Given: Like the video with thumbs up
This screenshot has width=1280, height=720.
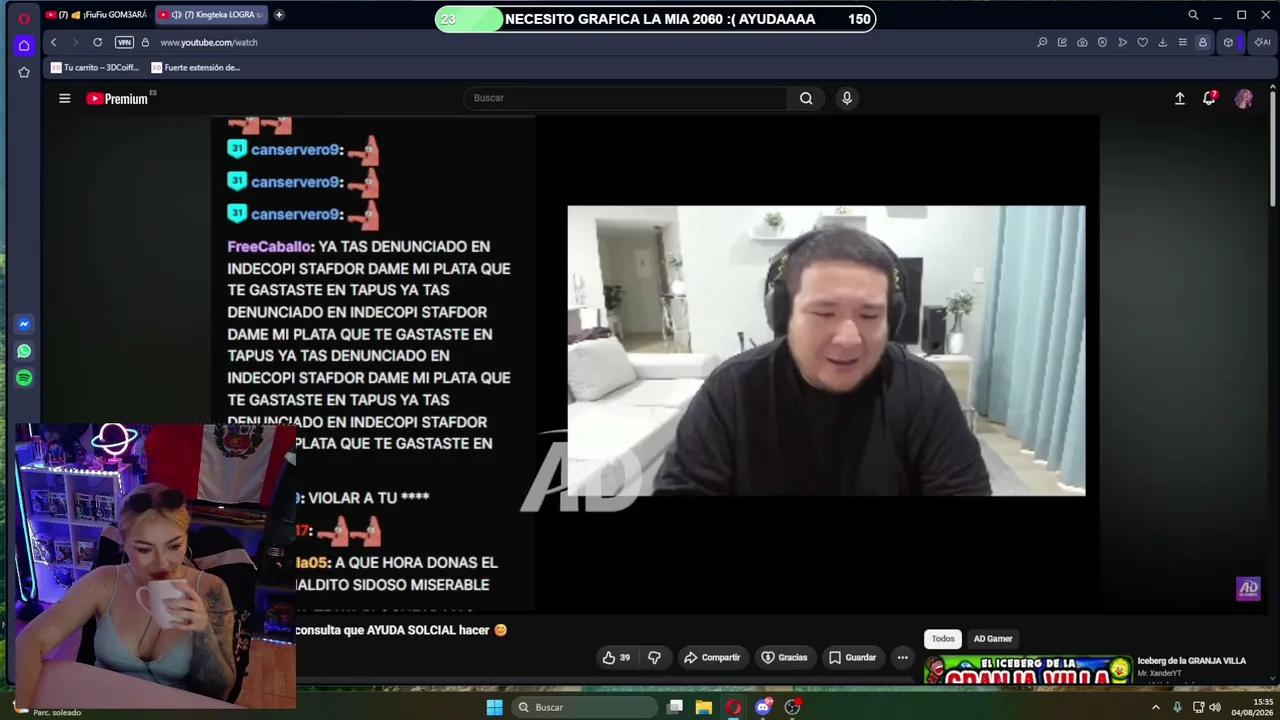Looking at the screenshot, I should point(616,657).
